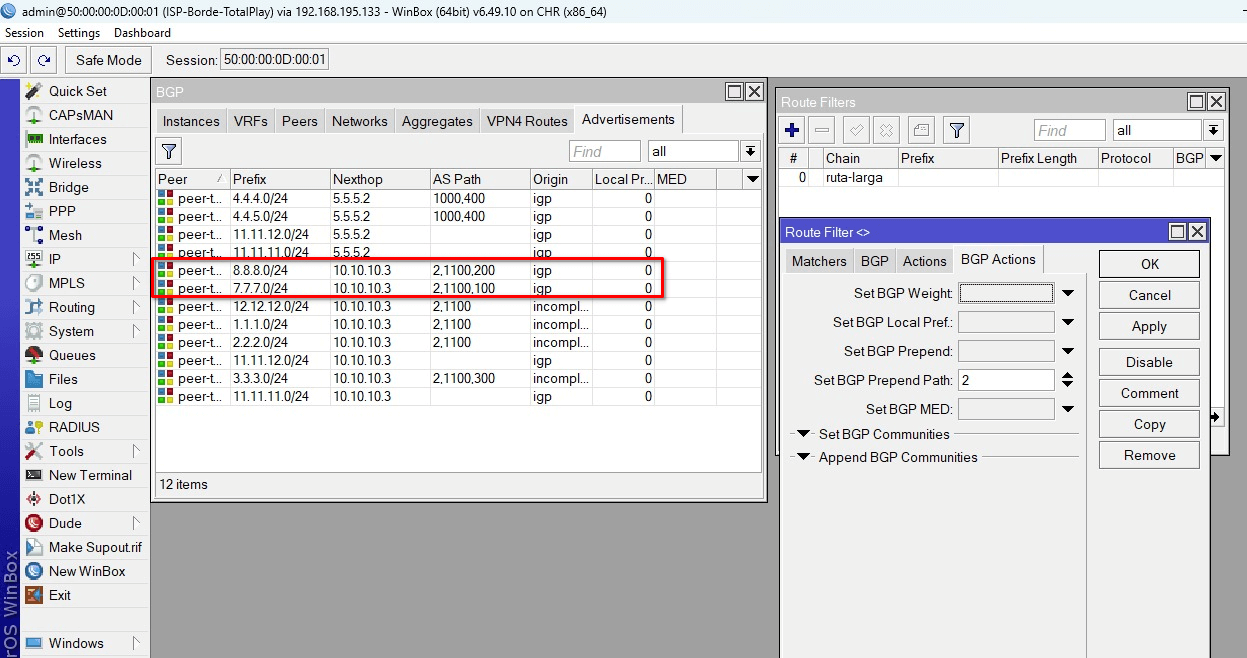Viewport: 1247px width, 658px height.
Task: Click the filter funnel icon in Route Filters
Action: click(957, 130)
